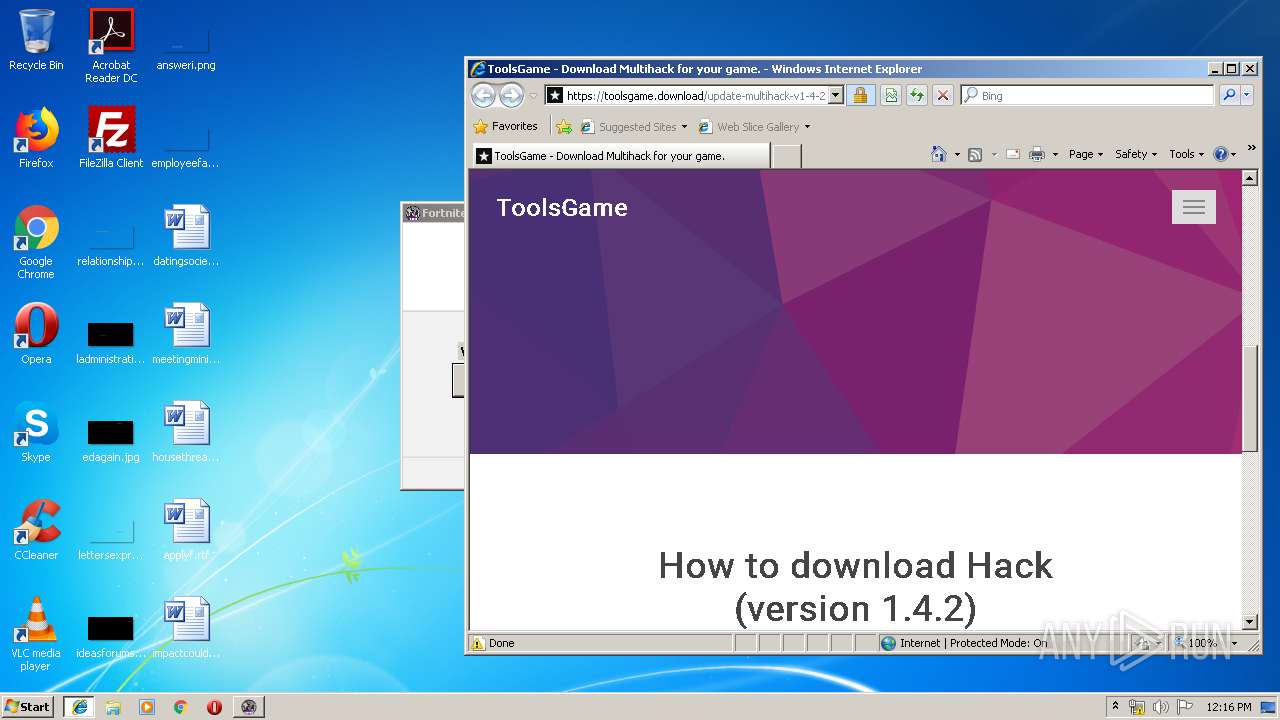The image size is (1280, 720).
Task: Select the Skype desktop shortcut
Action: tap(36, 432)
